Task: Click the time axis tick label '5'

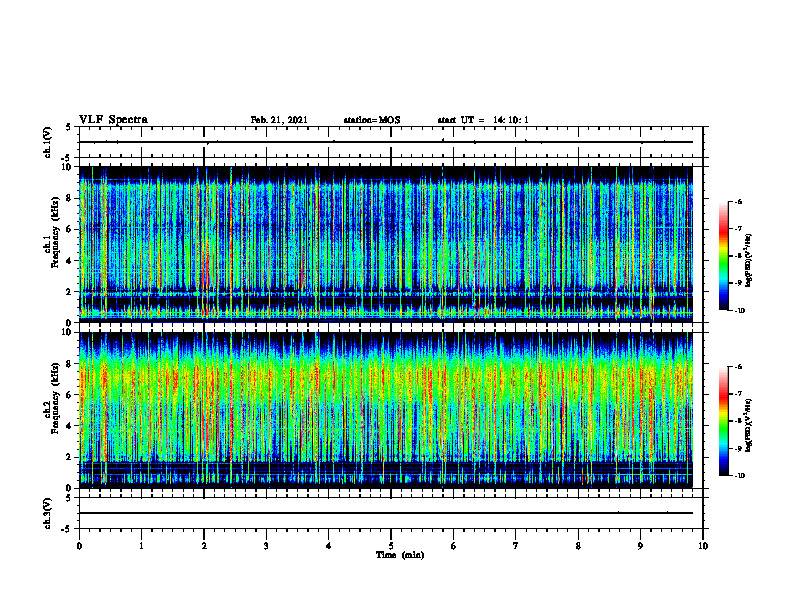Action: click(x=391, y=546)
